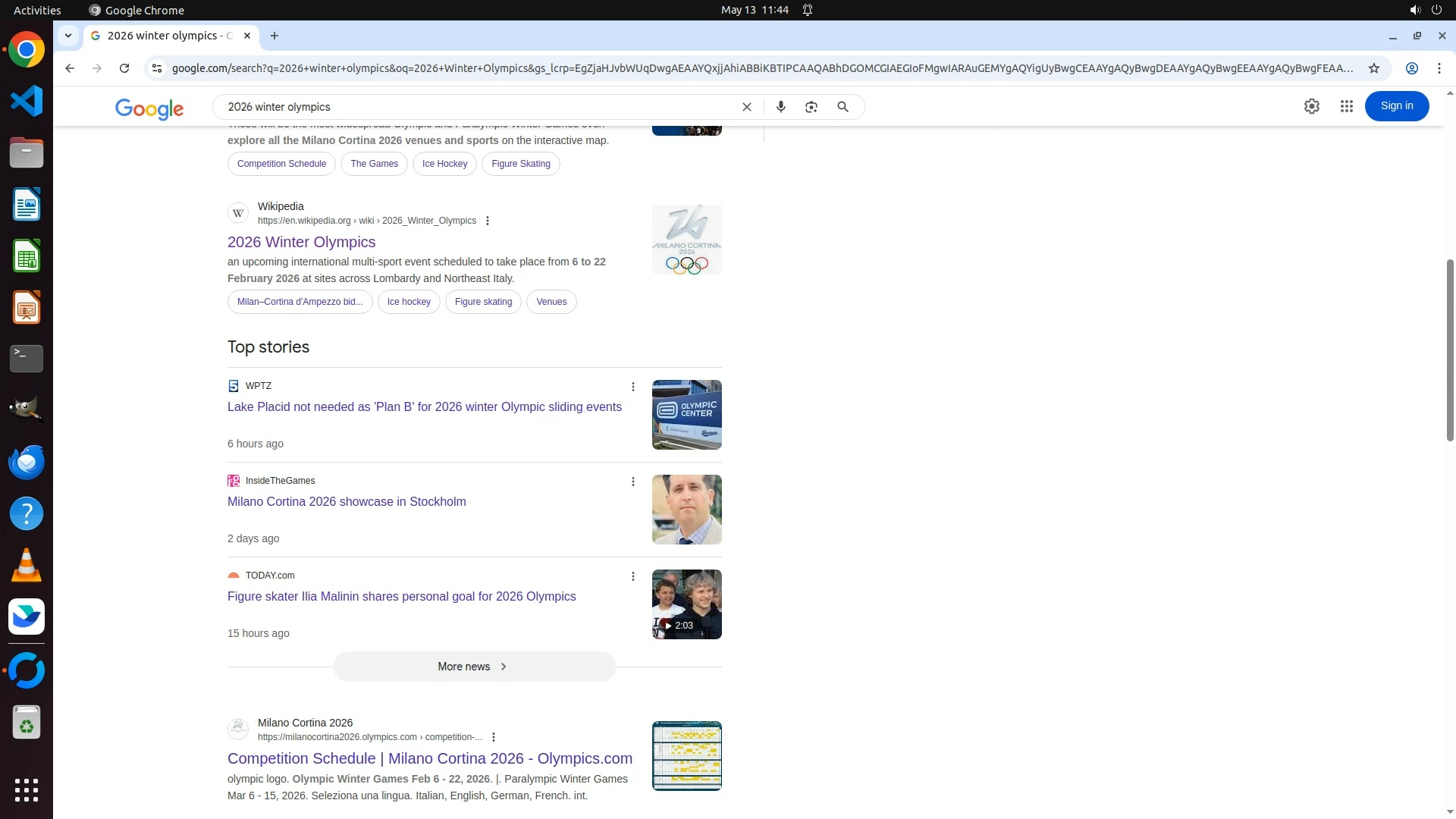The height and width of the screenshot is (819, 1456).
Task: Click the magnifier search button
Action: (x=843, y=107)
